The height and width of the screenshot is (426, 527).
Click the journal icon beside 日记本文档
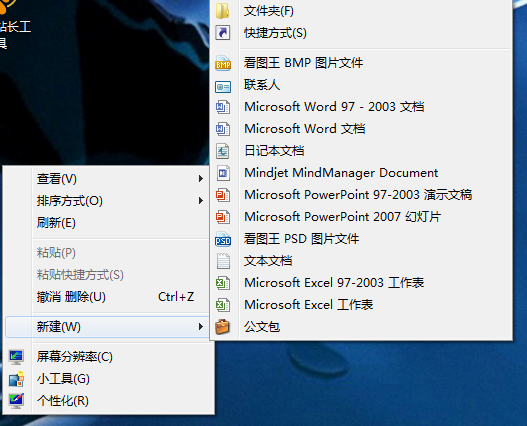[x=223, y=151]
